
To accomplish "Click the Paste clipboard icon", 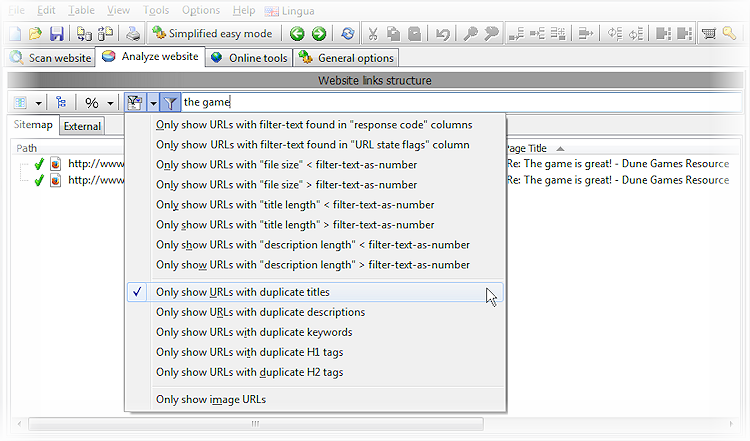I will 415,33.
